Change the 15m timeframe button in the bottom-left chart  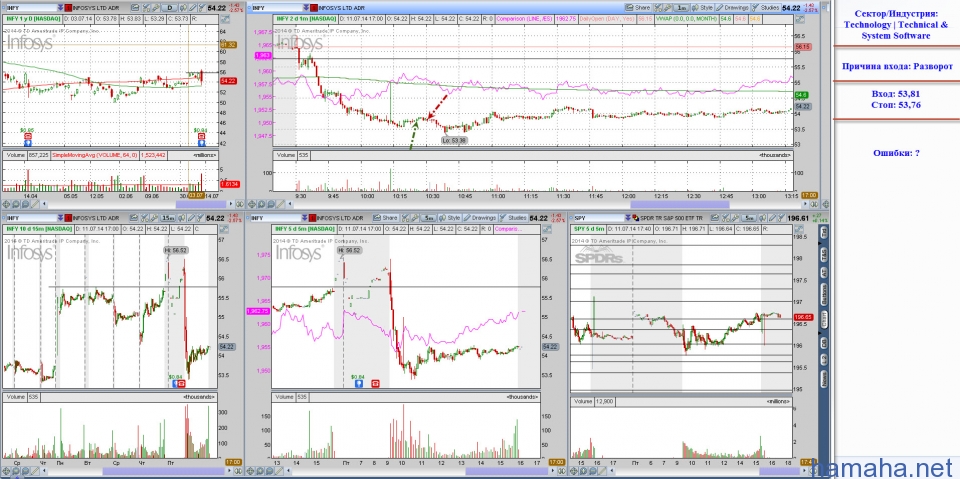[168, 217]
